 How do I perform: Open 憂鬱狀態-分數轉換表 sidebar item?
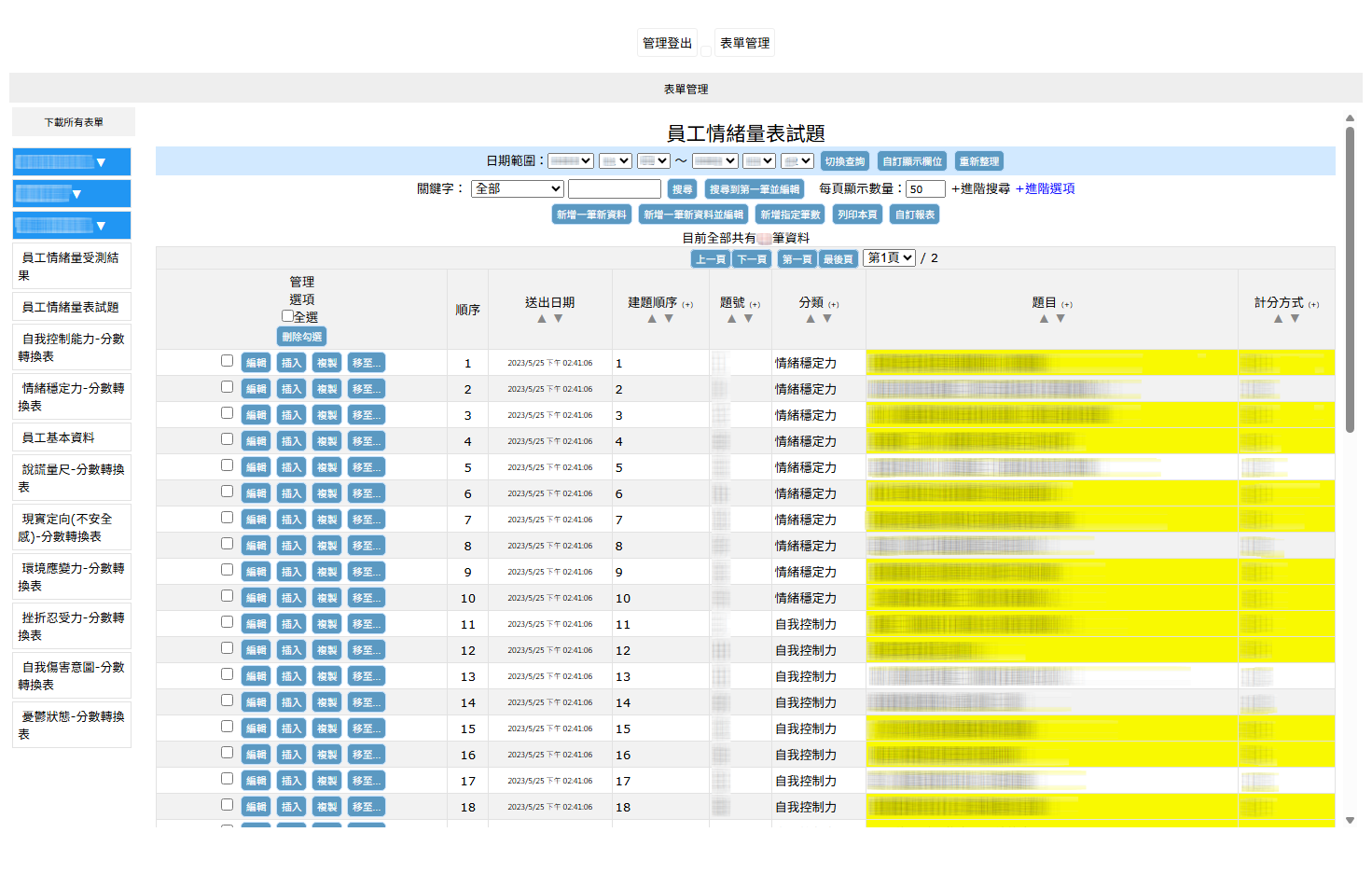pos(72,725)
